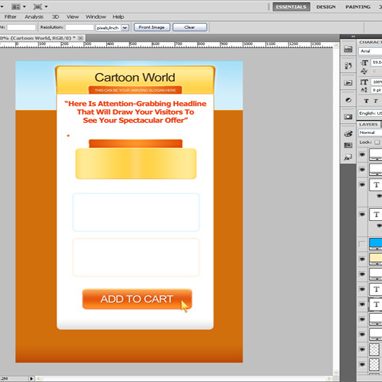Select the blue layer thumbnail
382x382 pixels.
tap(376, 244)
